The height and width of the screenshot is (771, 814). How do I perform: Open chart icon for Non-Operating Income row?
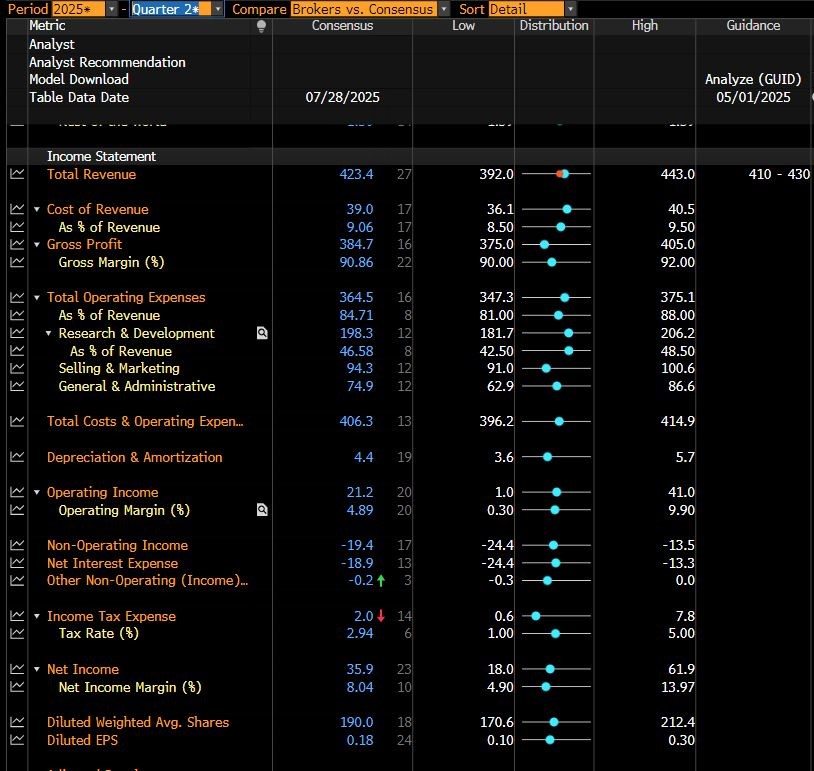click(17, 545)
